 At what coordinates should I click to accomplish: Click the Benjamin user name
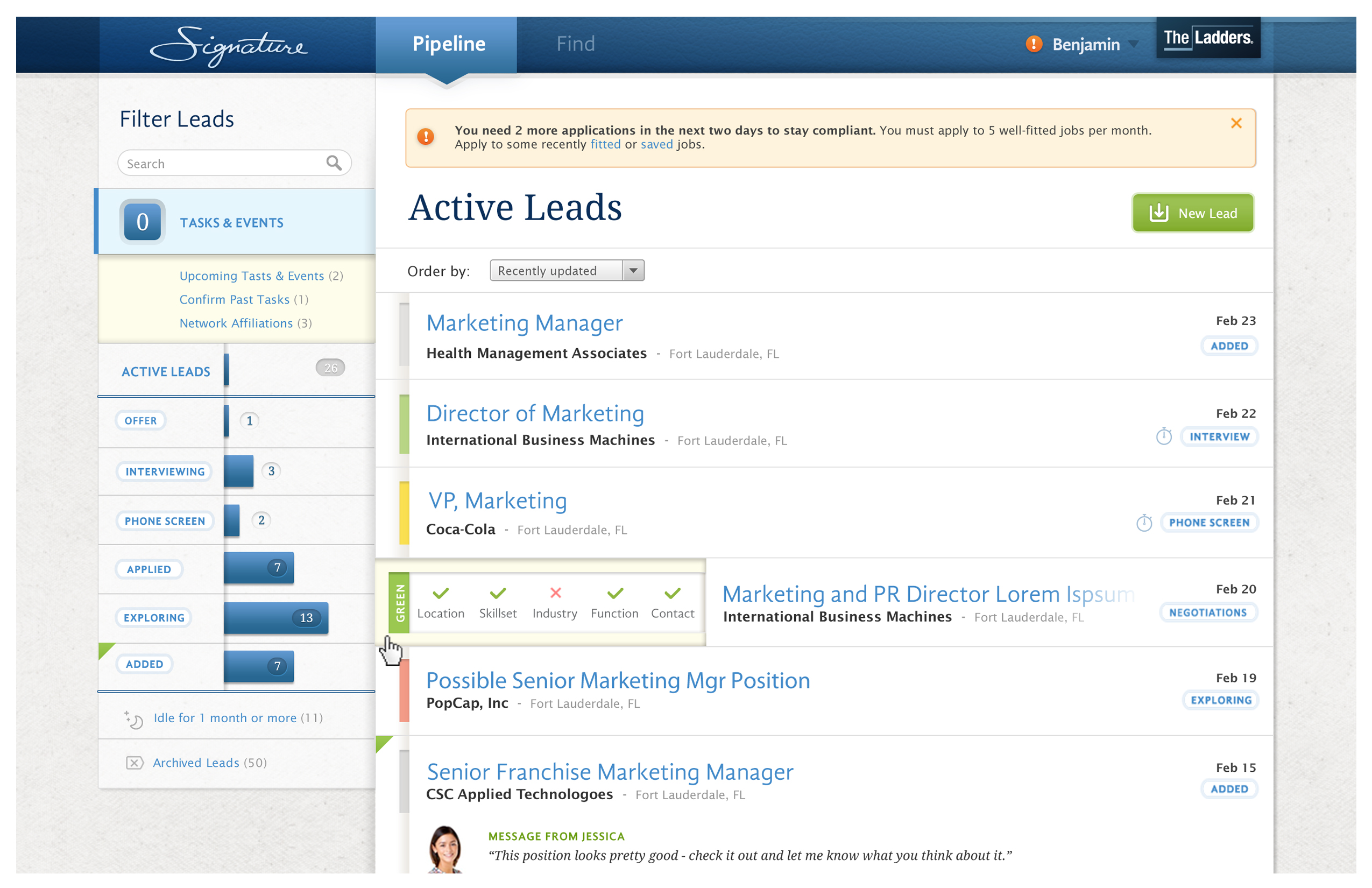pyautogui.click(x=1086, y=44)
